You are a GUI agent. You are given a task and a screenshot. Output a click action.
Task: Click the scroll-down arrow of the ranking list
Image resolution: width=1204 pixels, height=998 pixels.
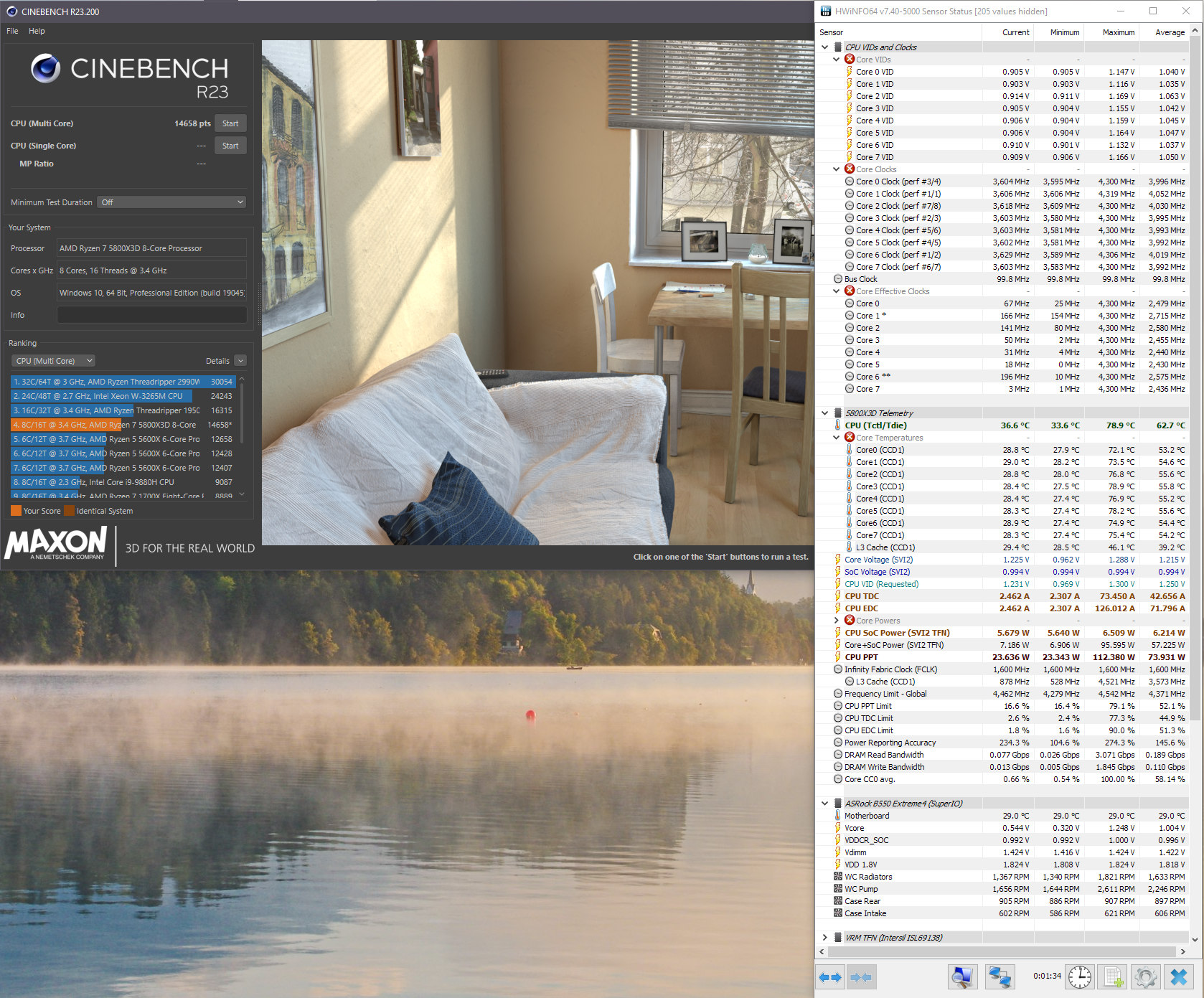[x=242, y=494]
